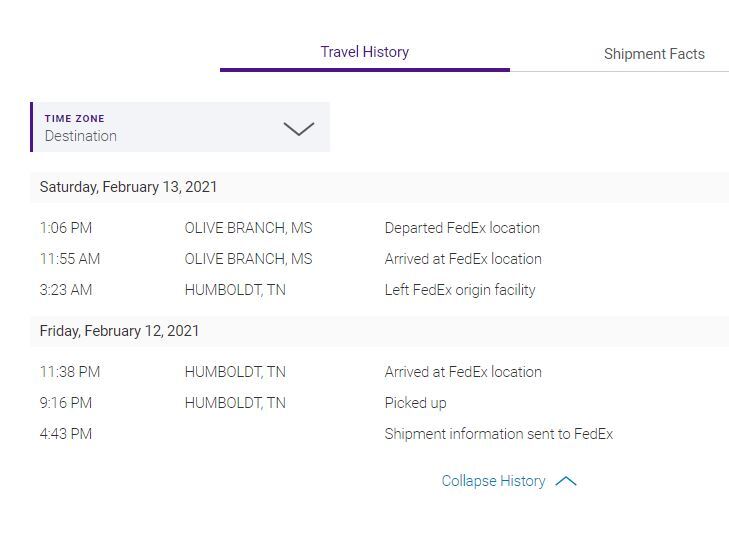Click the up chevron beside Collapse History
The height and width of the screenshot is (537, 729).
(x=566, y=481)
